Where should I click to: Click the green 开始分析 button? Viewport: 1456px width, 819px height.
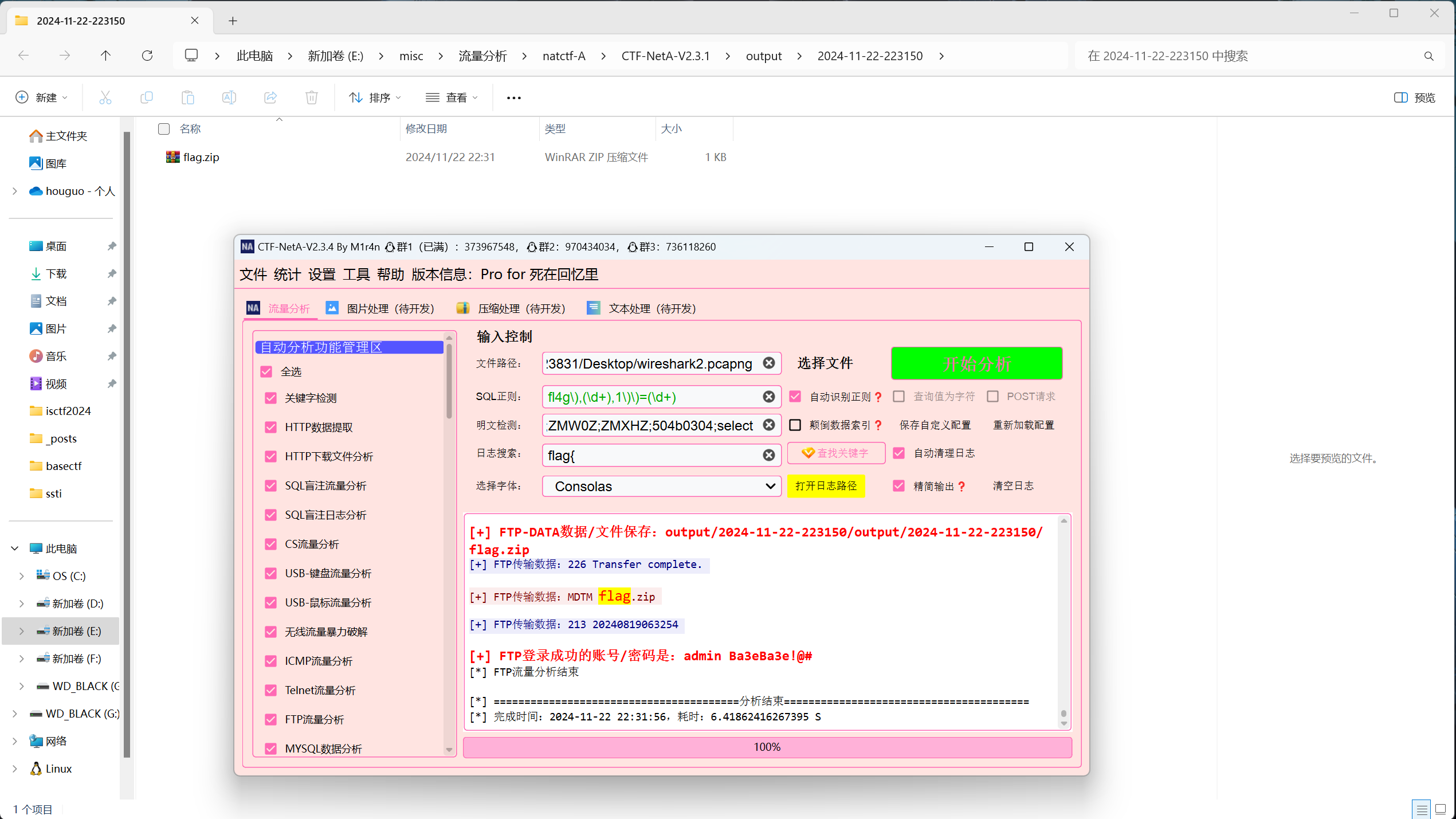(x=977, y=363)
